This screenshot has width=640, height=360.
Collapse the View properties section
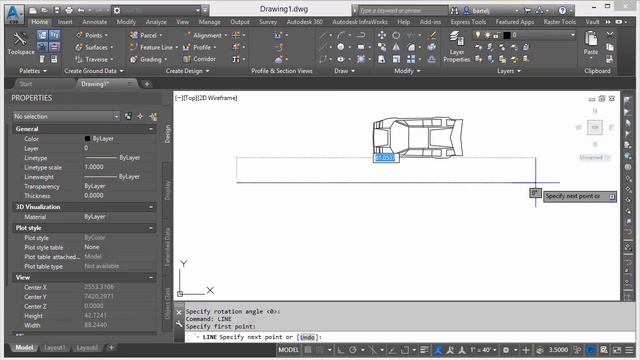[151, 278]
